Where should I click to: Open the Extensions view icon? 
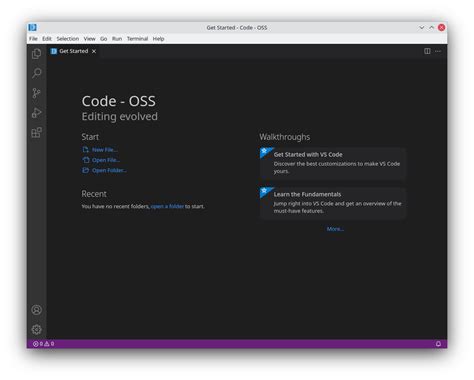tap(36, 132)
